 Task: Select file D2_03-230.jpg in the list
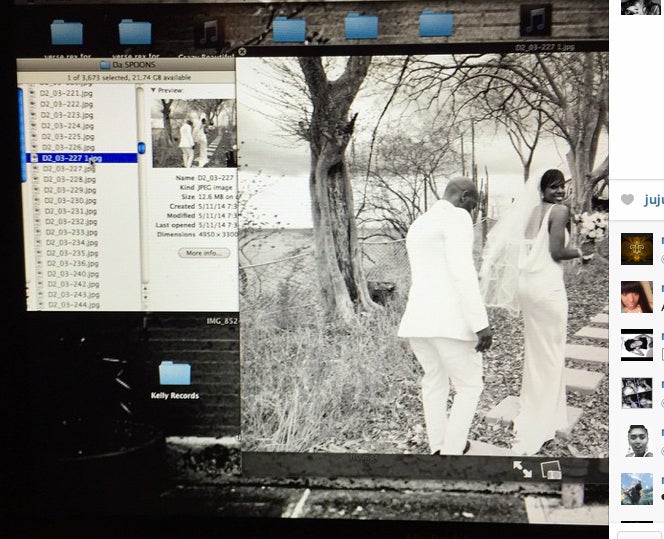pos(69,201)
